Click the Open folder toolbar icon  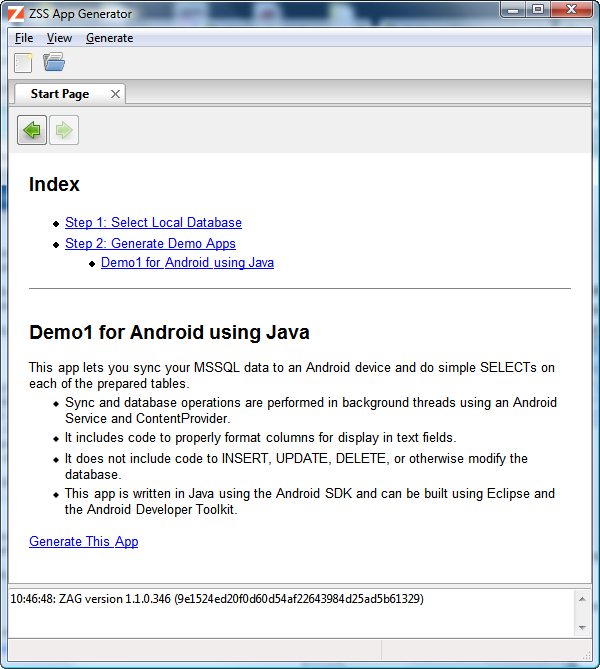point(54,62)
